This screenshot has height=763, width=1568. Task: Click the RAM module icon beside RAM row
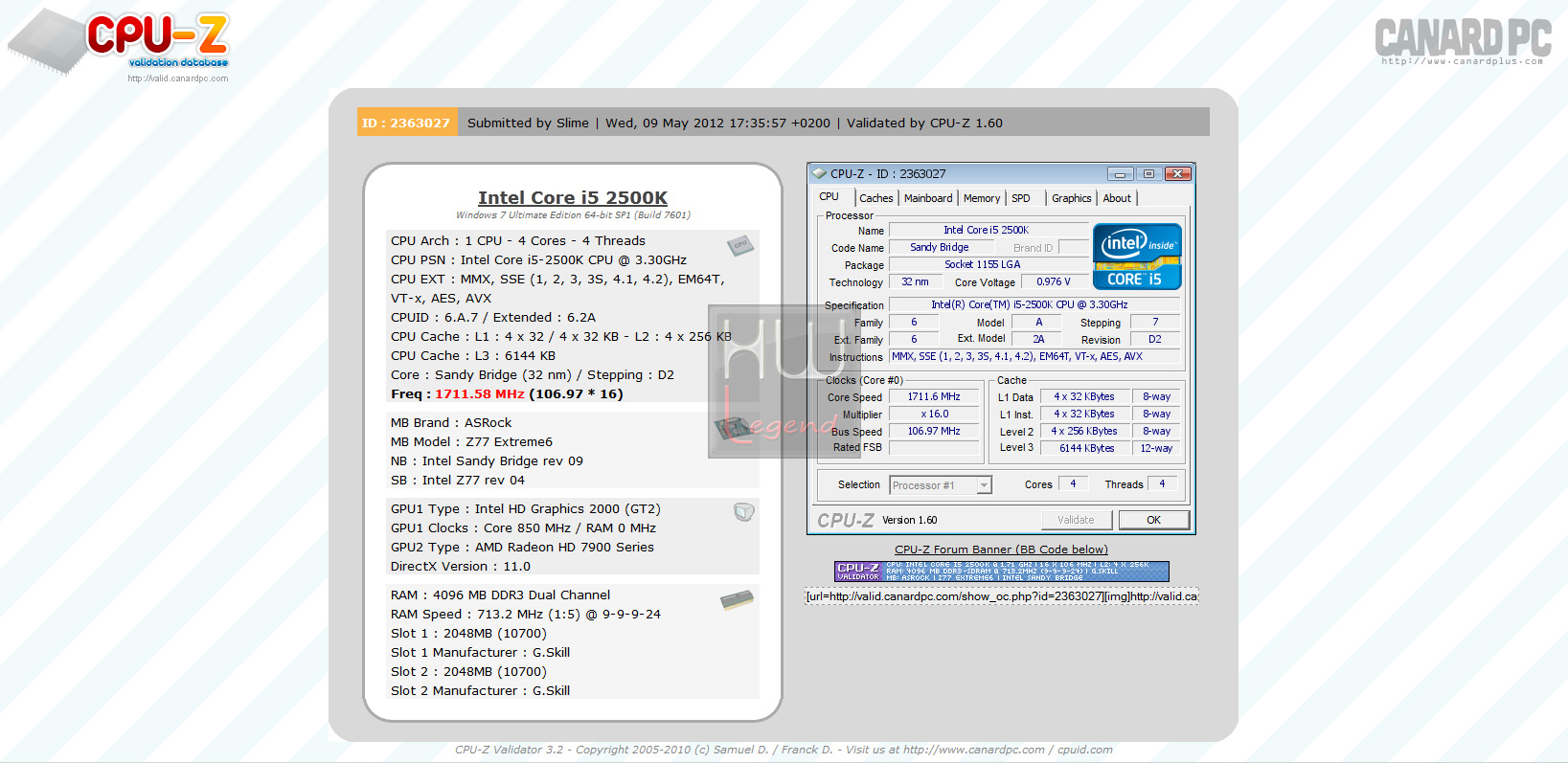737,600
